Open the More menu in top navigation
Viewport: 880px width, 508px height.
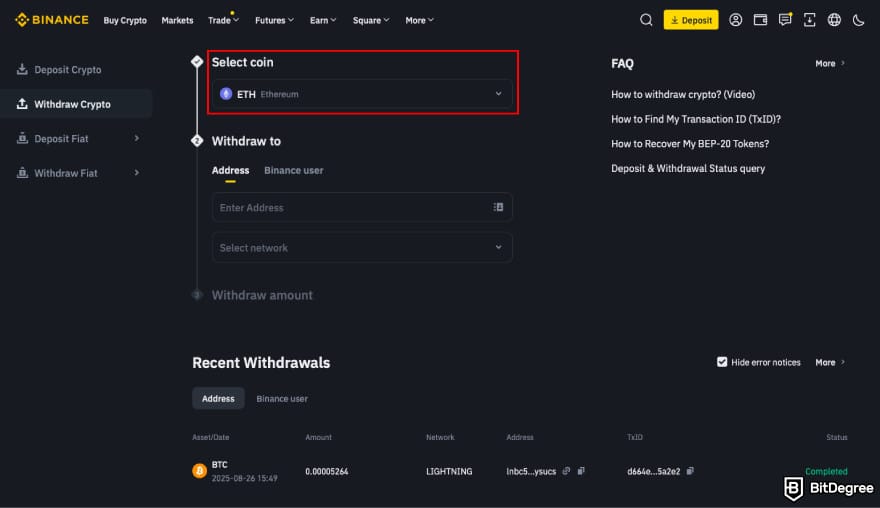(419, 20)
